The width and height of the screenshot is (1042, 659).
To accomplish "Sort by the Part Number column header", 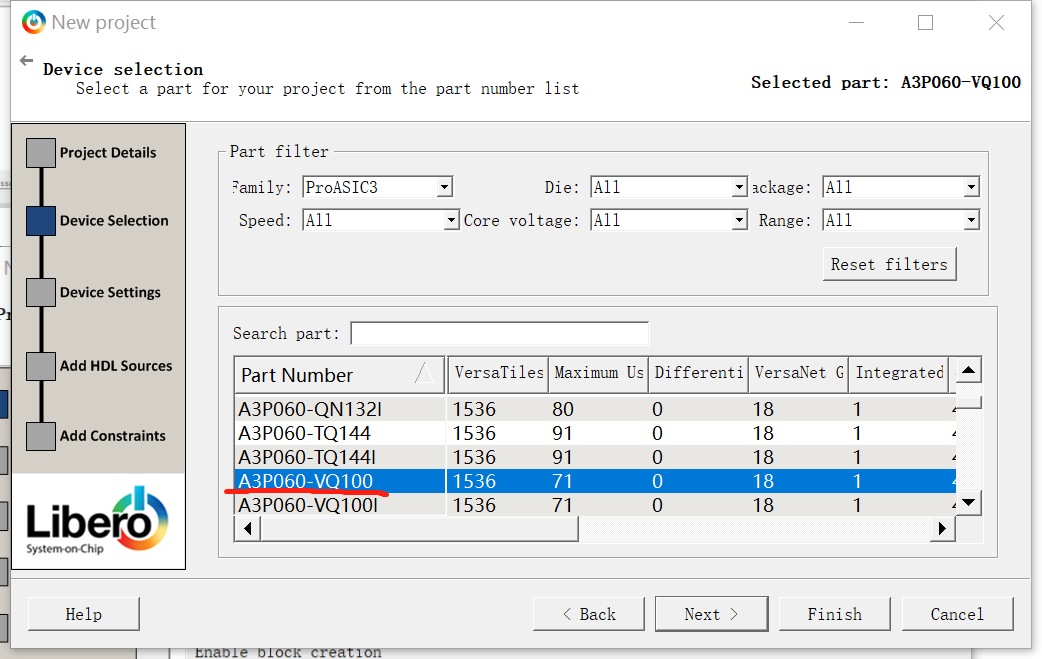I will (340, 375).
